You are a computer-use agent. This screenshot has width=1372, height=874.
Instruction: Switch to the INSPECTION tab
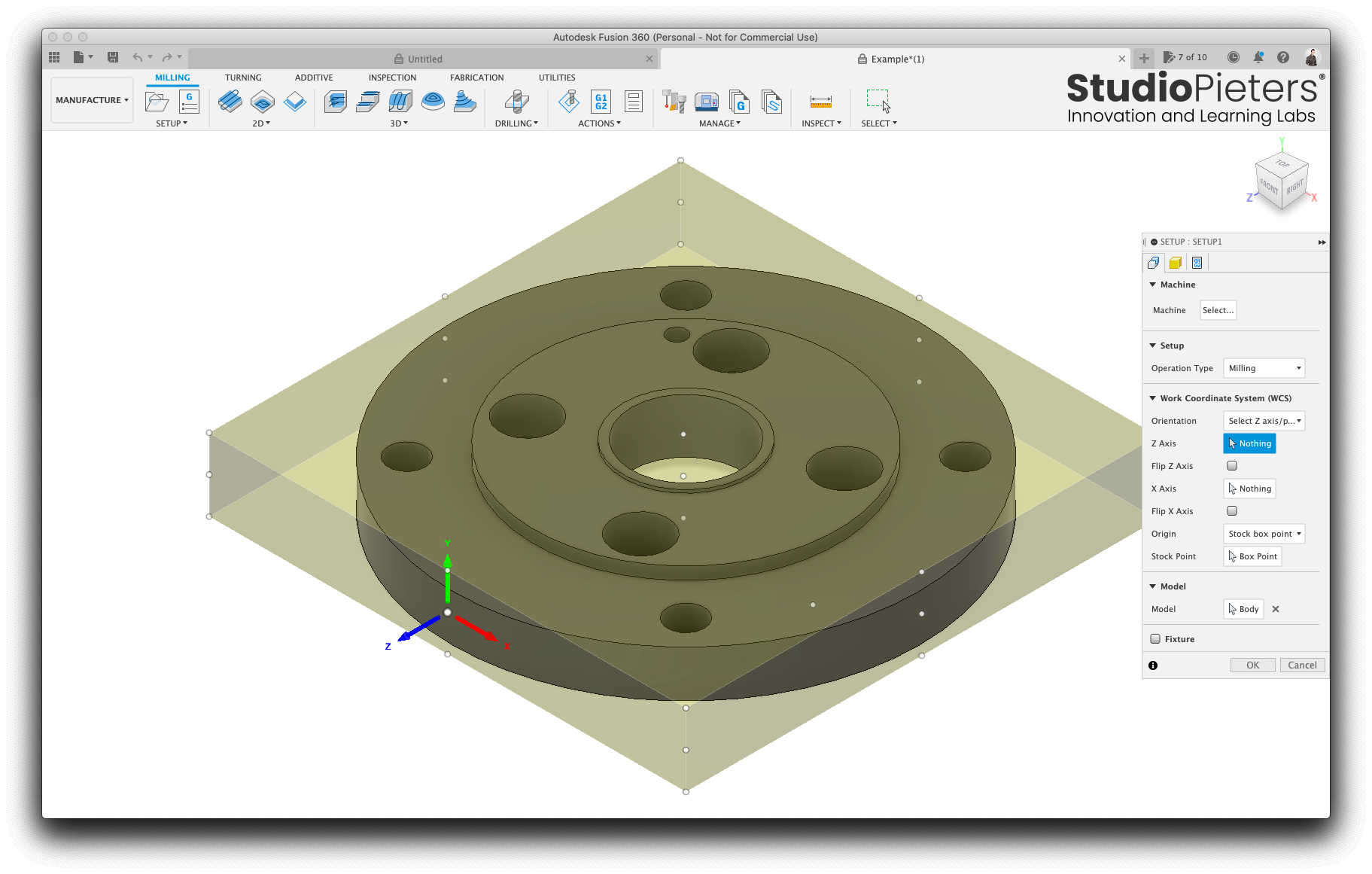(392, 78)
